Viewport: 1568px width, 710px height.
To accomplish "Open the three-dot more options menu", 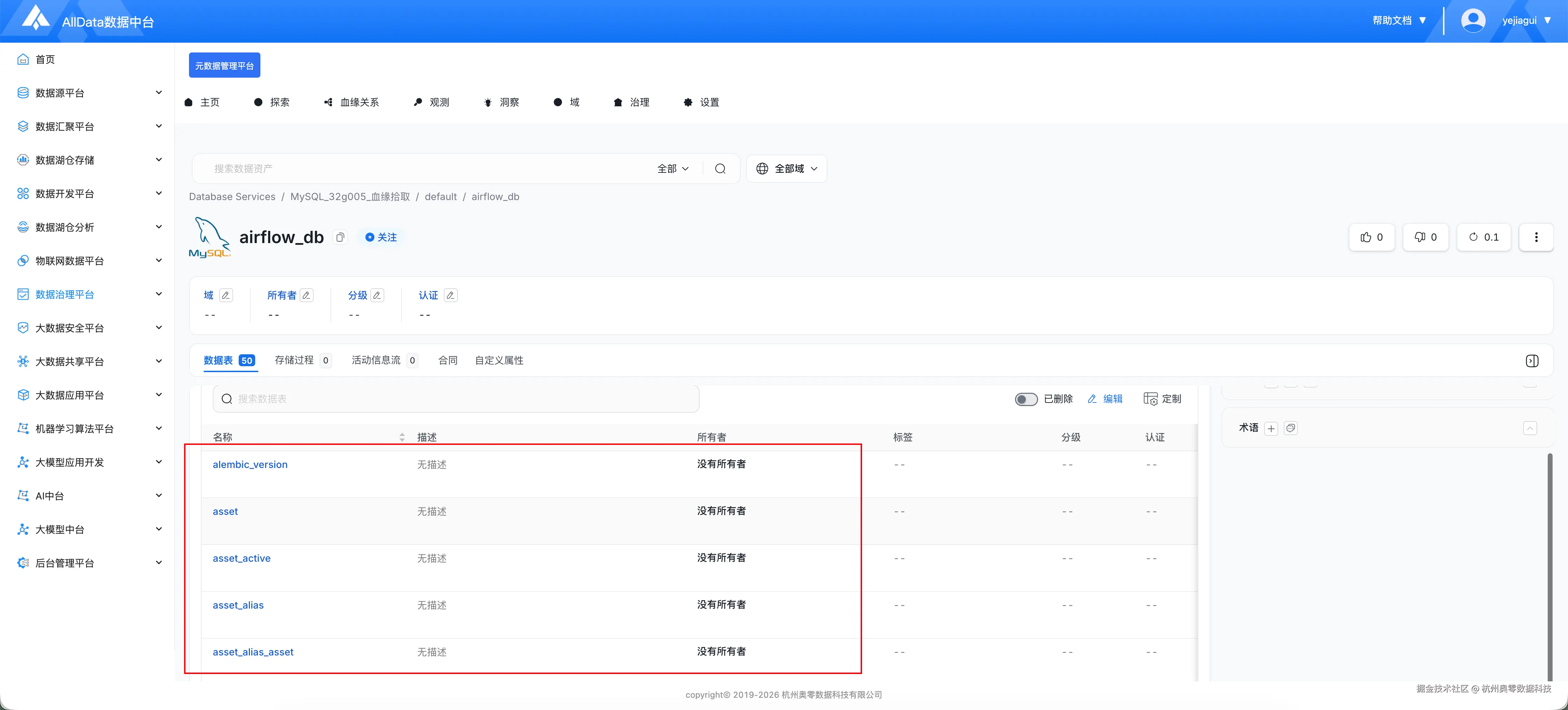I will pyautogui.click(x=1536, y=237).
